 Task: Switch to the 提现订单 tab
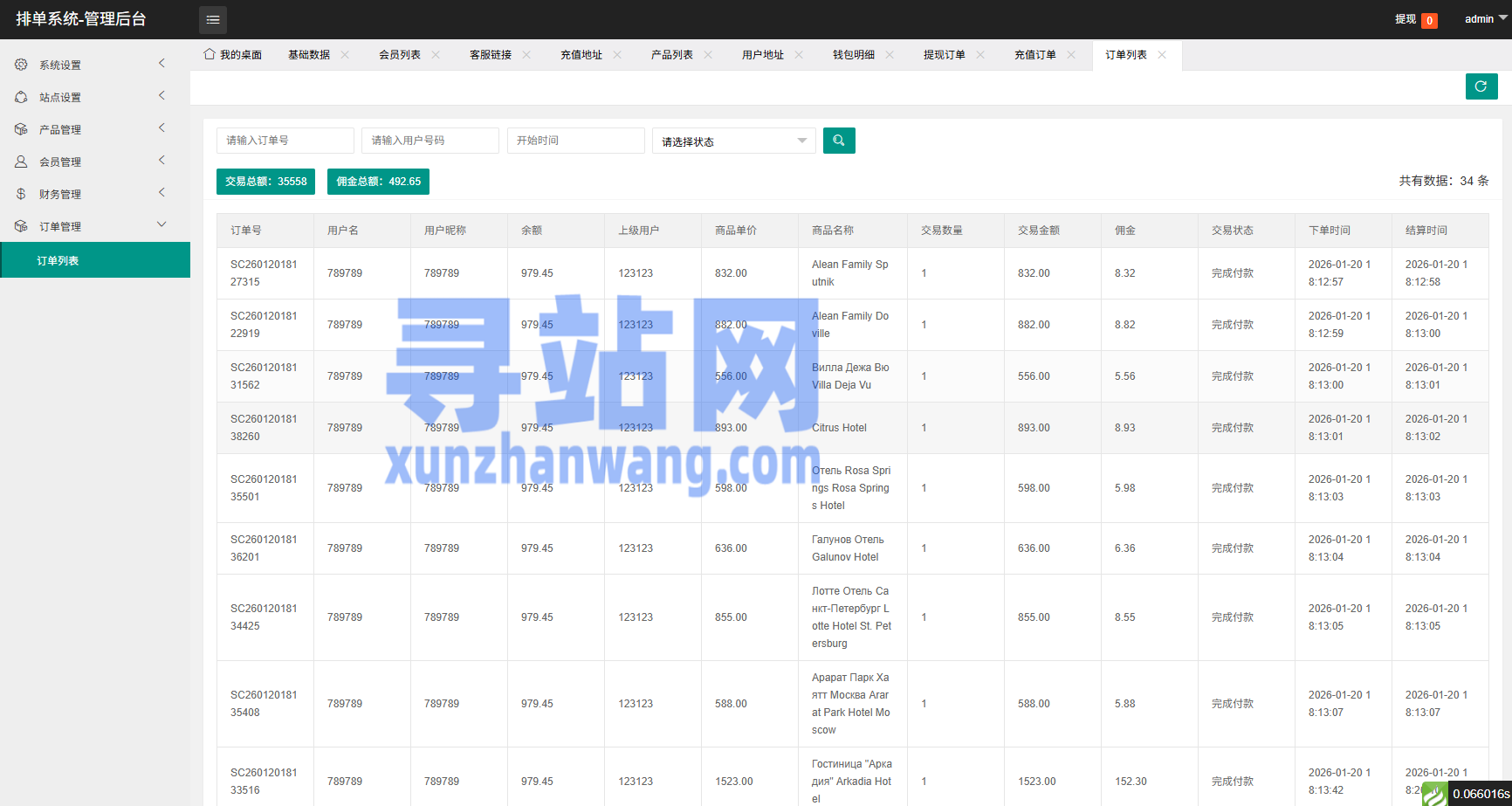[944, 55]
